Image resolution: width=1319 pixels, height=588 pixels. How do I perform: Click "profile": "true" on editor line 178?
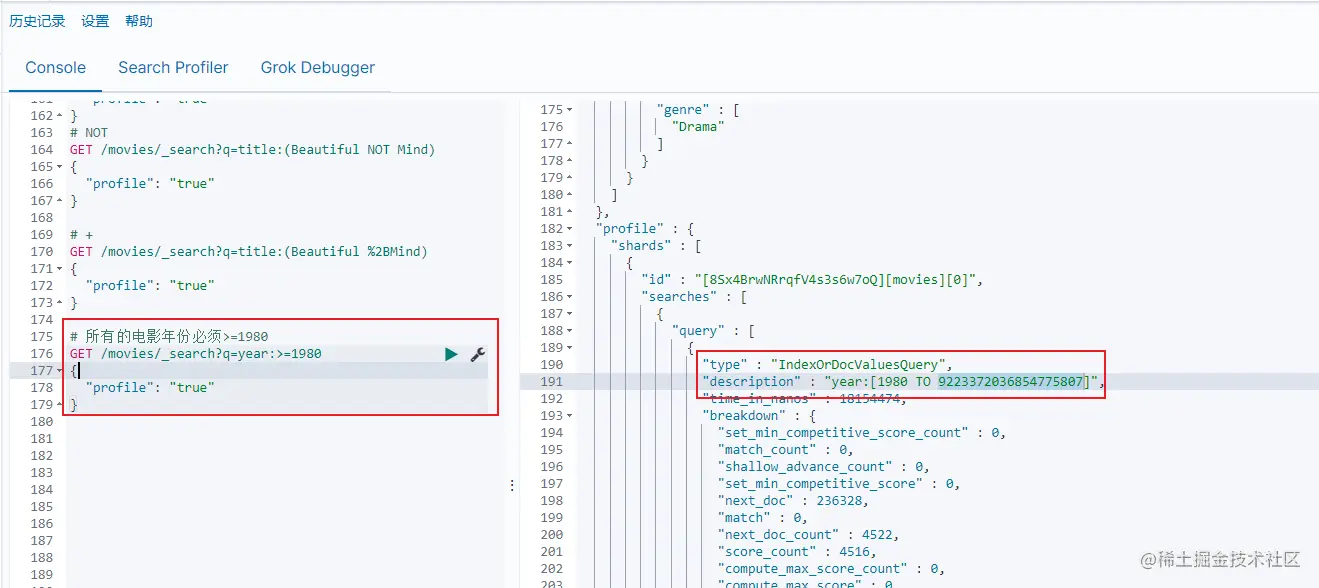click(x=150, y=388)
